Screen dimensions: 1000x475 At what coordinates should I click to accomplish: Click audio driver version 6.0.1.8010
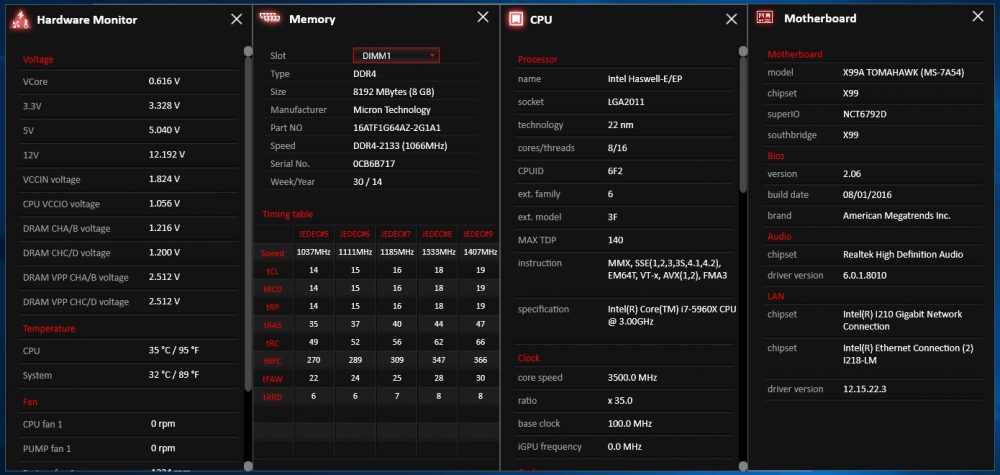pos(864,275)
